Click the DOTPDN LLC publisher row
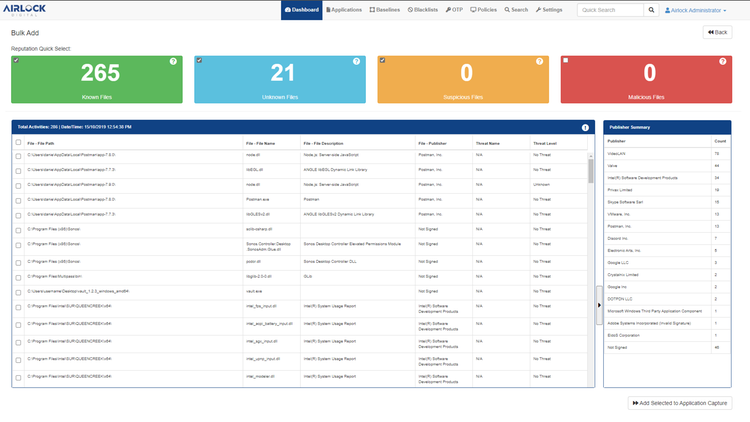Image resolution: width=750 pixels, height=422 pixels. pyautogui.click(x=667, y=299)
